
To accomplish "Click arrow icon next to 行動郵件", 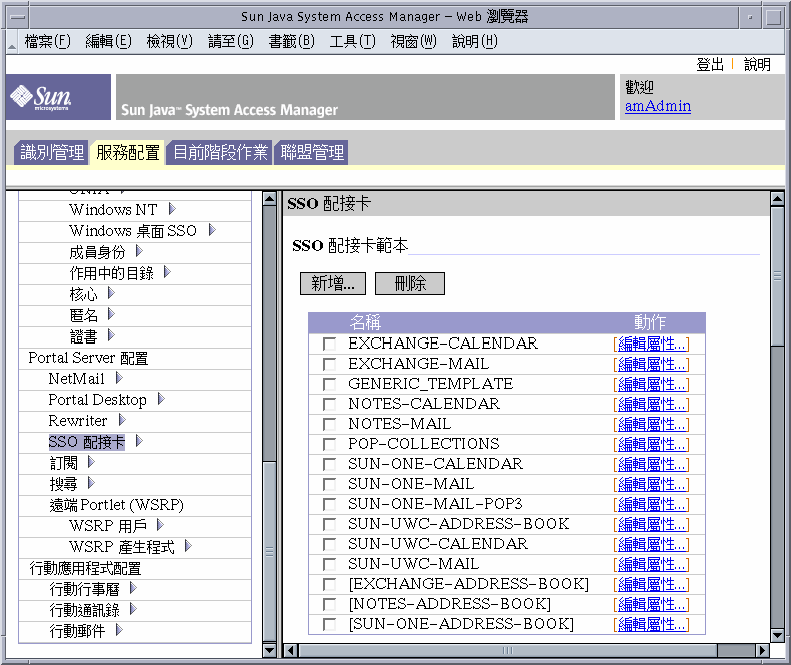I will click(x=119, y=630).
